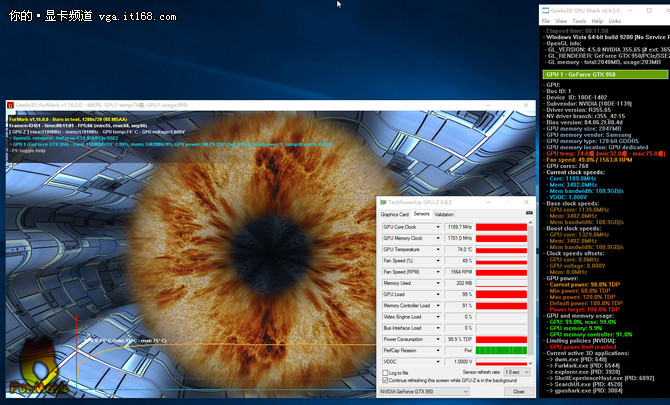
Task: Open PerfCap Reason sensor dropdown
Action: [x=438, y=350]
